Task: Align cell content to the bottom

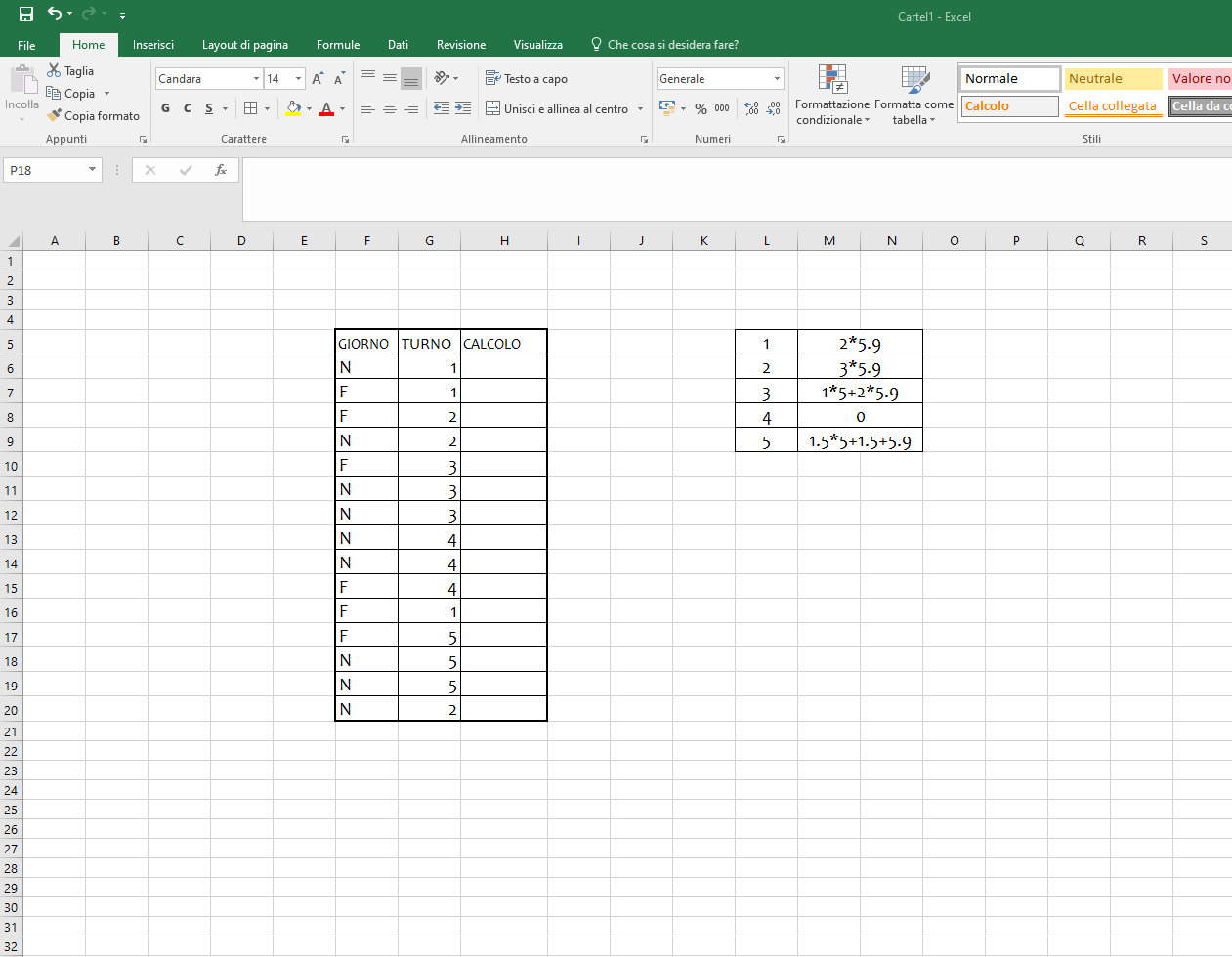Action: (411, 78)
